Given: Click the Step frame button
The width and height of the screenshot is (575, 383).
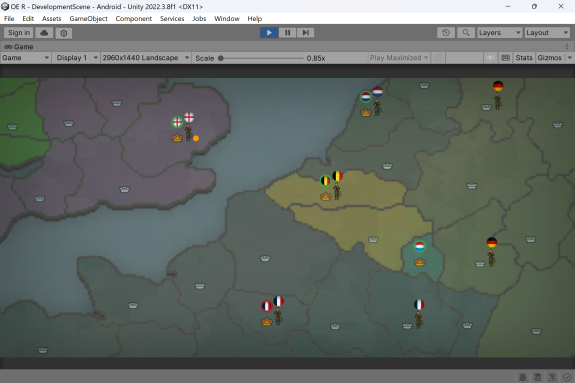Looking at the screenshot, I should pyautogui.click(x=305, y=33).
